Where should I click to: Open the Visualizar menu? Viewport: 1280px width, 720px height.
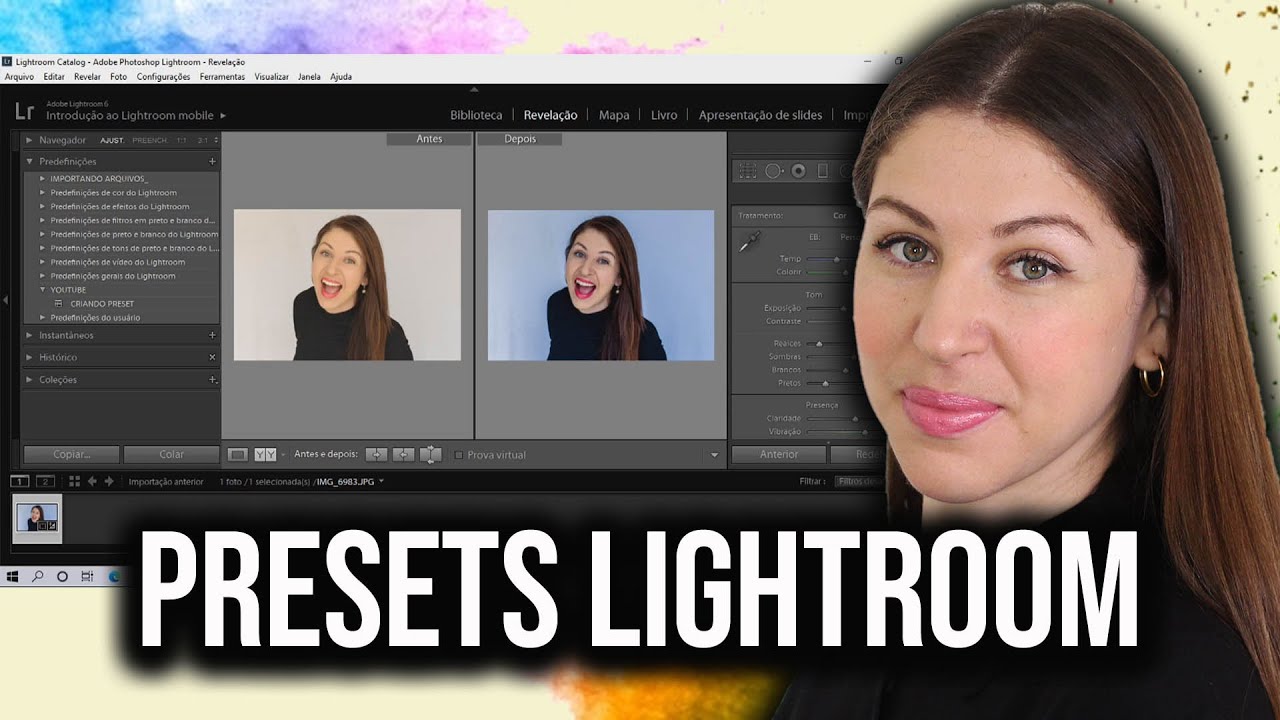tap(271, 77)
